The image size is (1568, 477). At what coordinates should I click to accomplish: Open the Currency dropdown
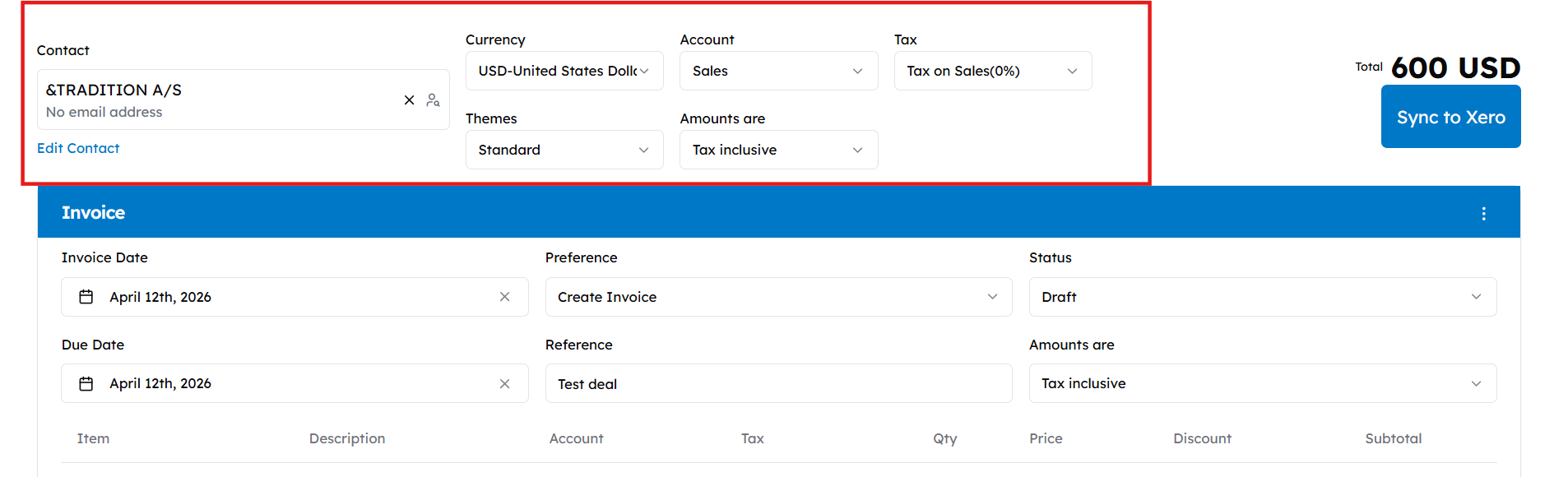(x=564, y=71)
